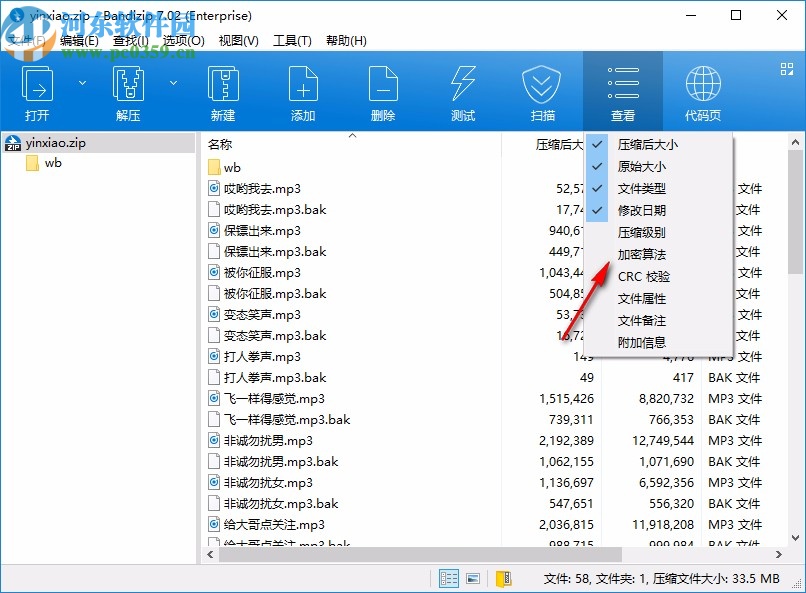Select the 新建 (New archive) tool
The height and width of the screenshot is (593, 806).
(222, 90)
